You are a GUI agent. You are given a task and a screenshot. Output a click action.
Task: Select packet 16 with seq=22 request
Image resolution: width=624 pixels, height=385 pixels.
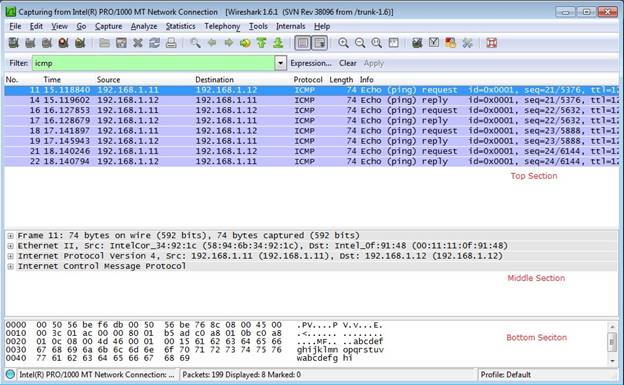pyautogui.click(x=312, y=110)
